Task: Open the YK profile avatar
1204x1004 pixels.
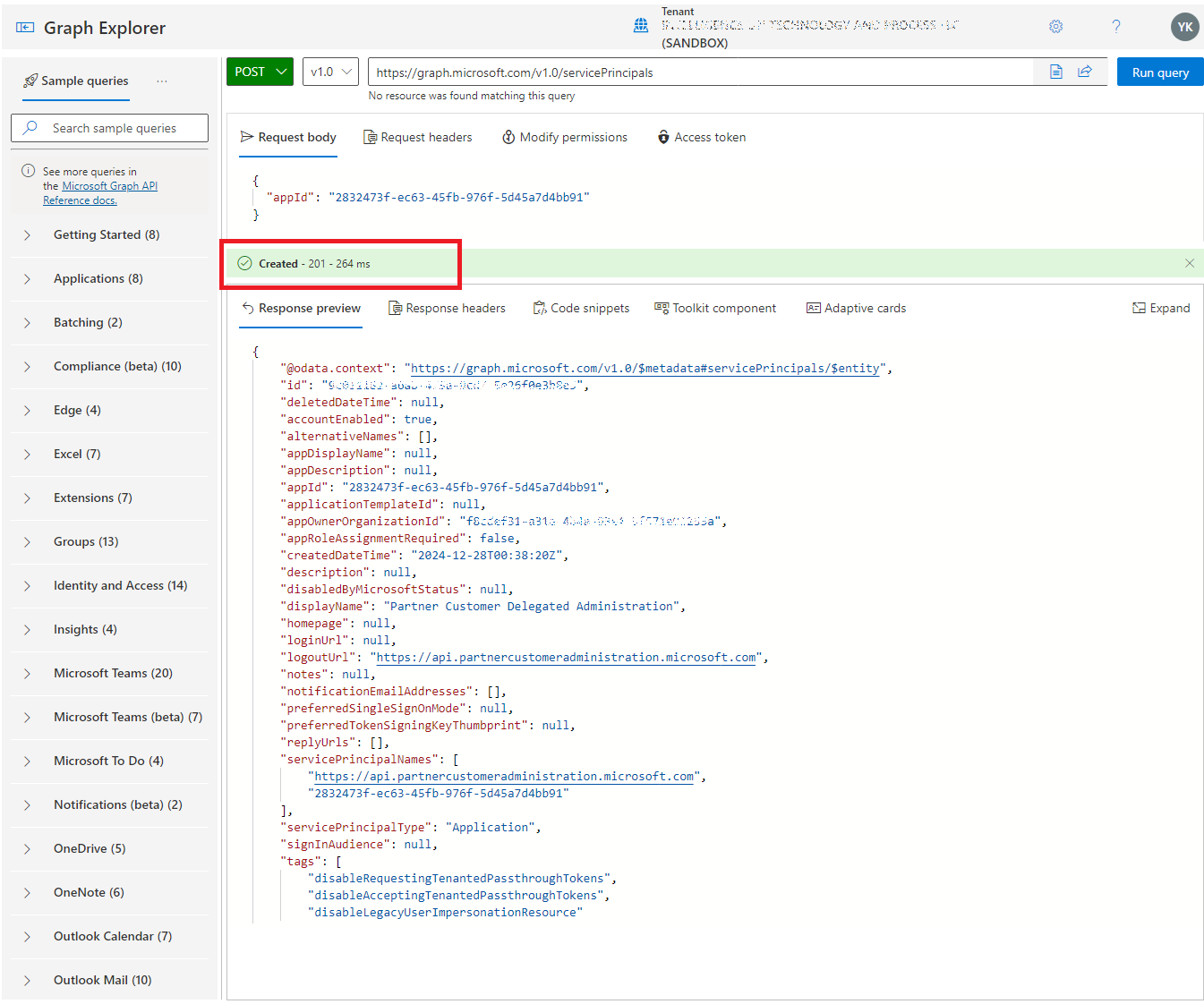Action: (1185, 27)
